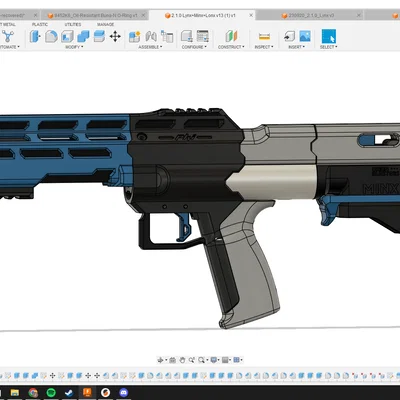400x400 pixels.
Task: Open Discord from the taskbar
Action: [124, 393]
